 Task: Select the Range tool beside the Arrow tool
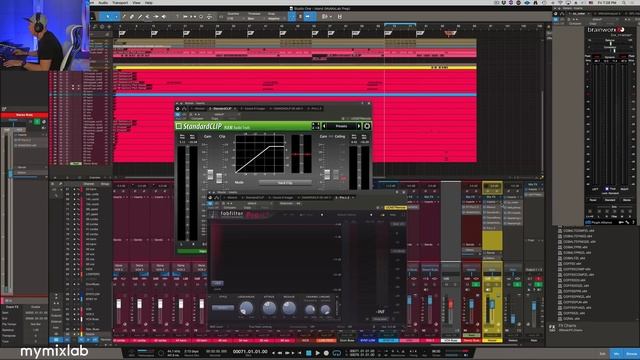pyautogui.click(x=116, y=17)
